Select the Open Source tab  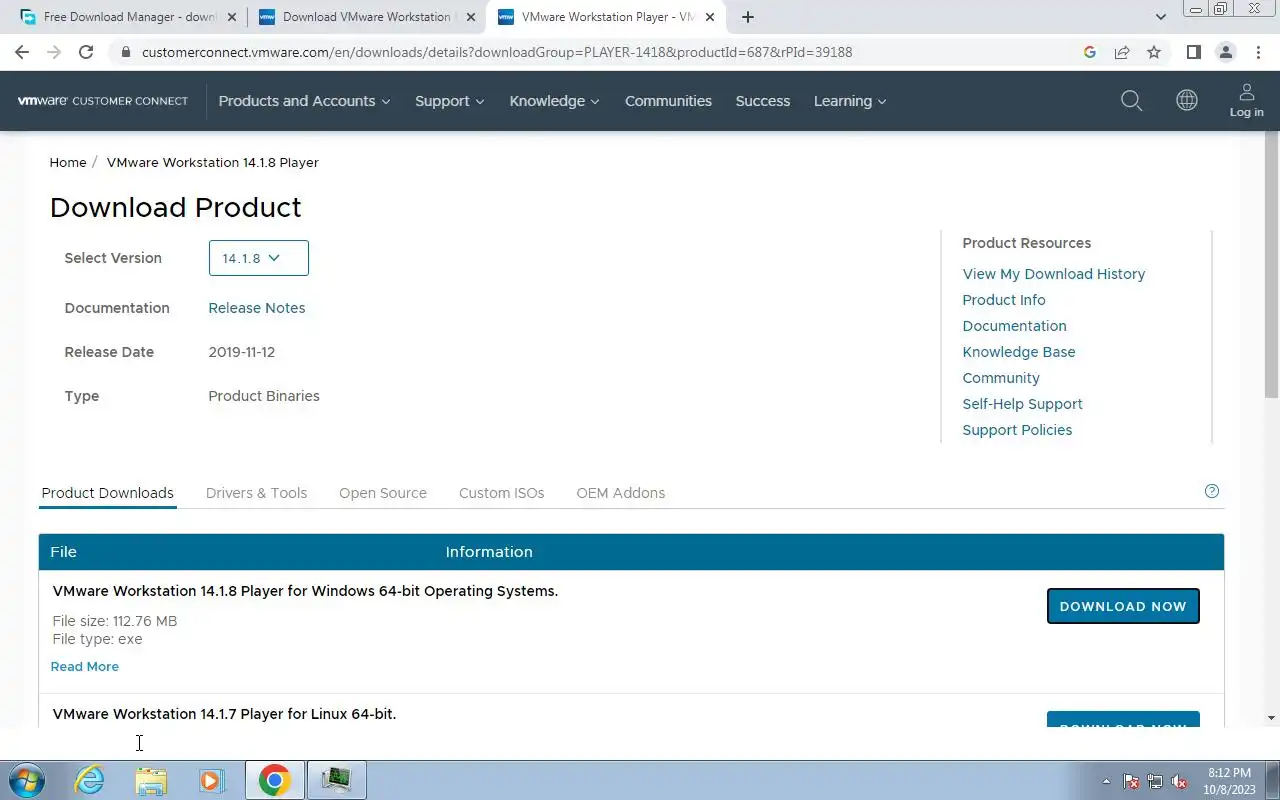click(383, 493)
